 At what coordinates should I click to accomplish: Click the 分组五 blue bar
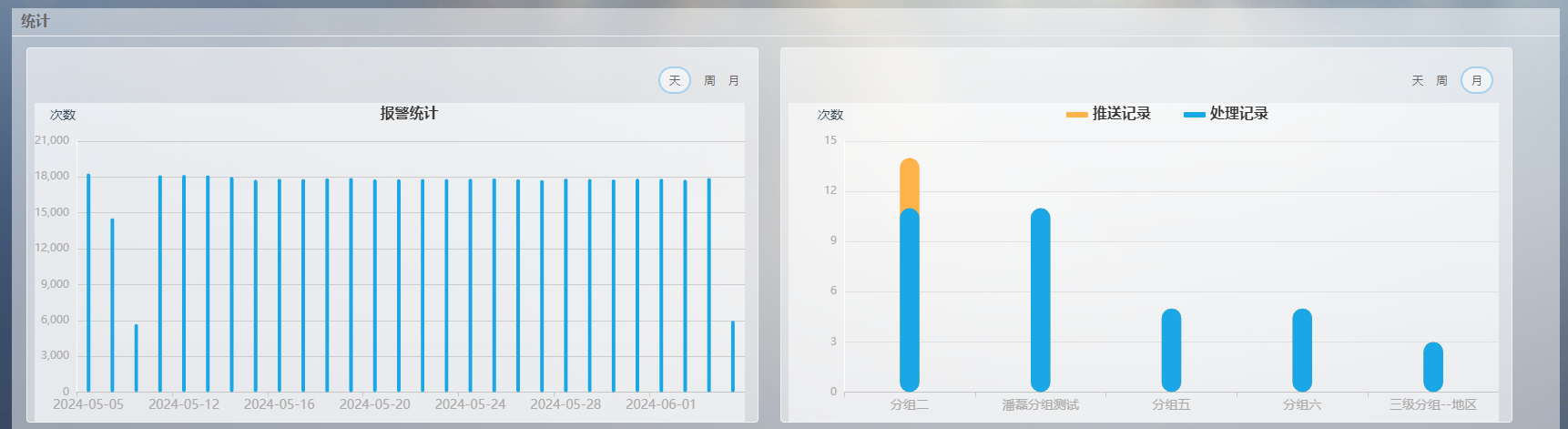click(x=1171, y=351)
